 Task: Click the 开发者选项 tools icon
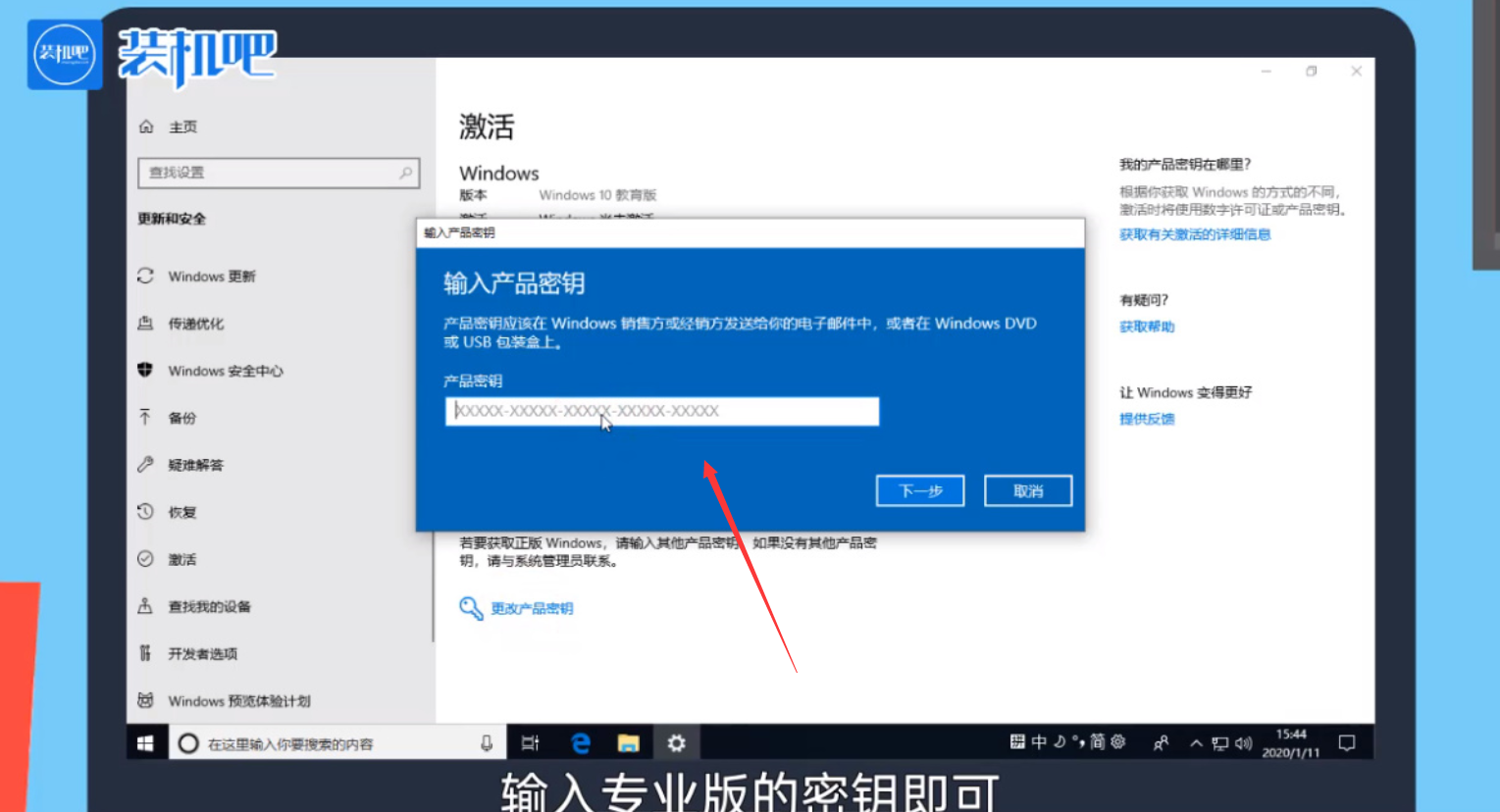145,652
